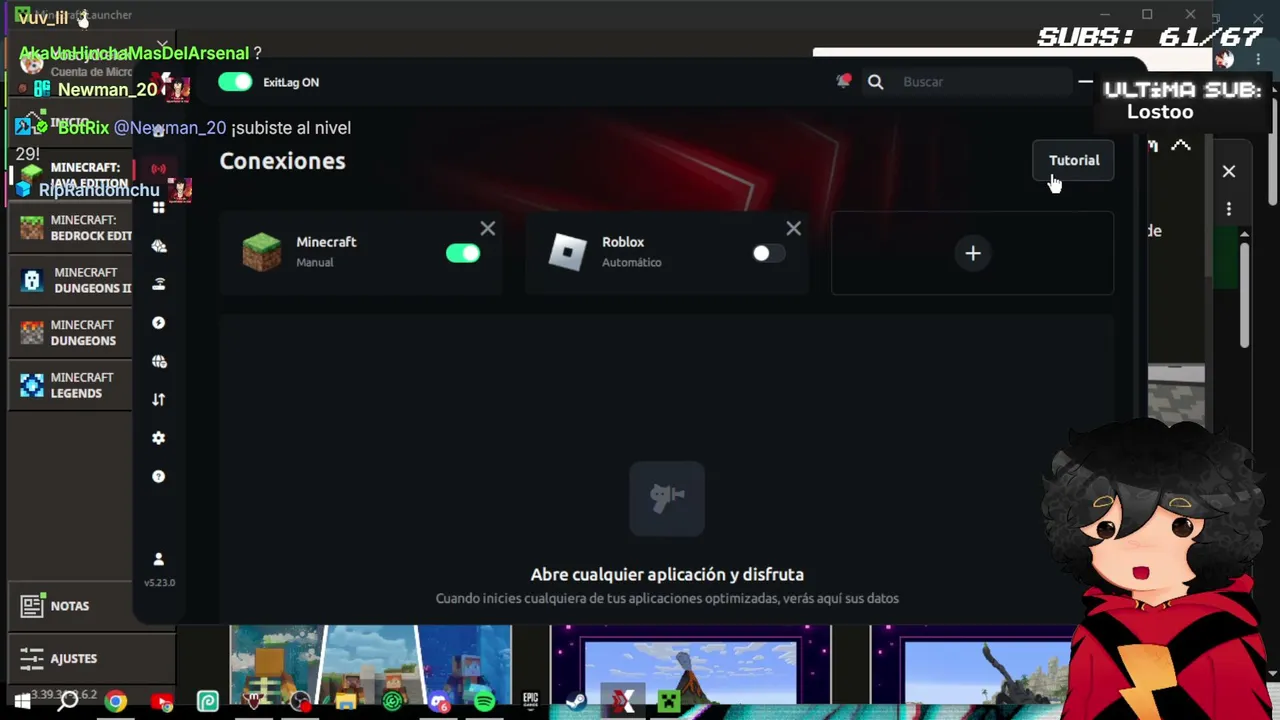Open Minecraft creeper icon in taskbar

[669, 702]
